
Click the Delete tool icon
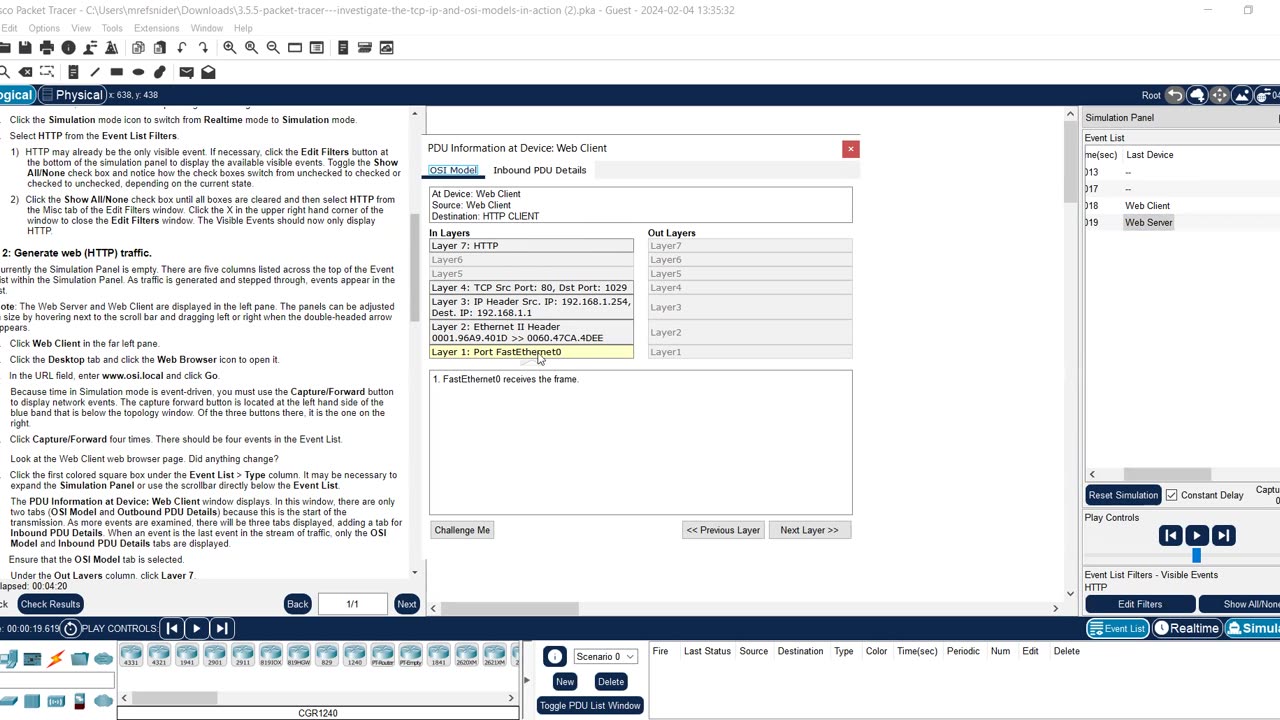coord(25,72)
